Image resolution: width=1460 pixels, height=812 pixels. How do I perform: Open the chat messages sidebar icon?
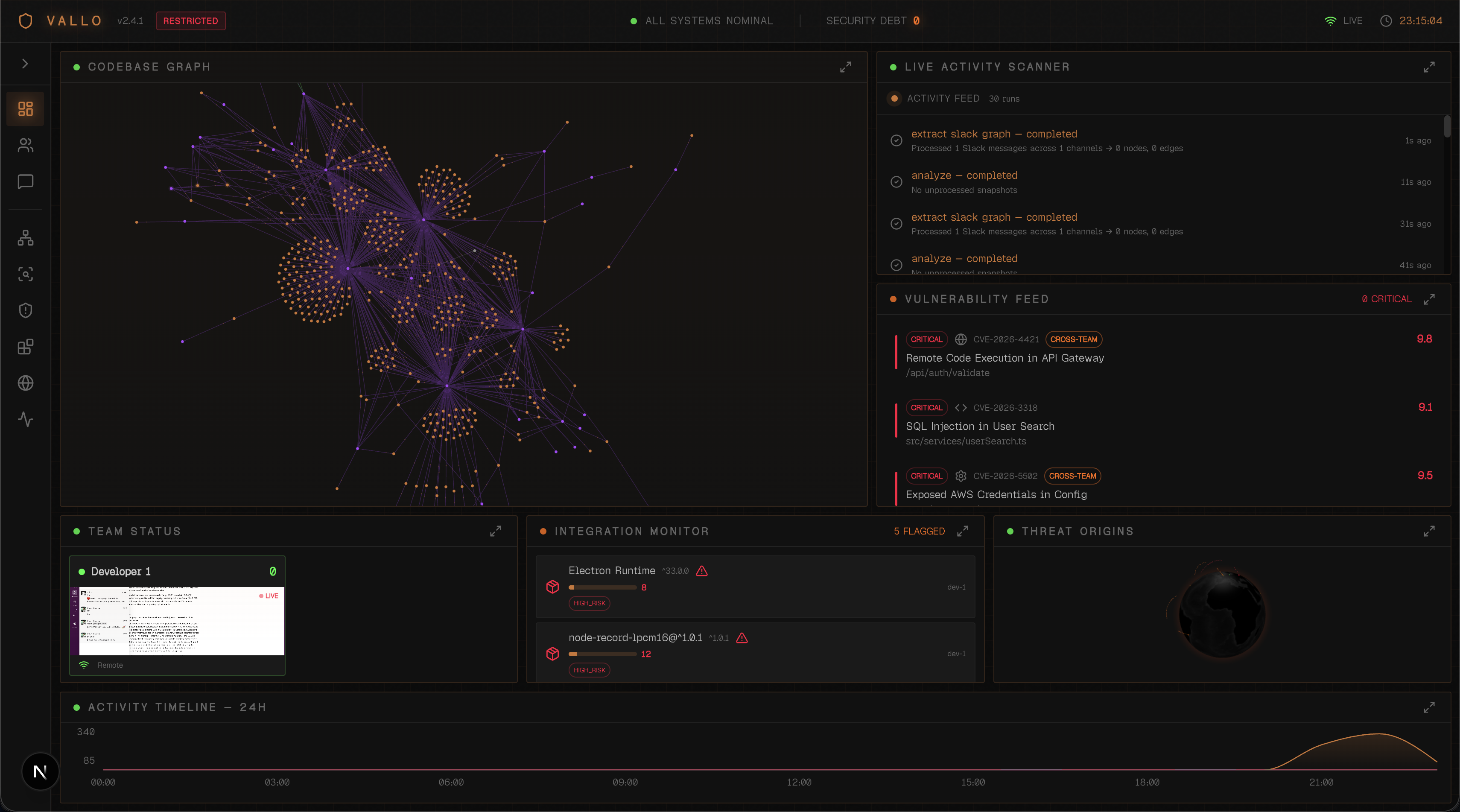tap(26, 181)
